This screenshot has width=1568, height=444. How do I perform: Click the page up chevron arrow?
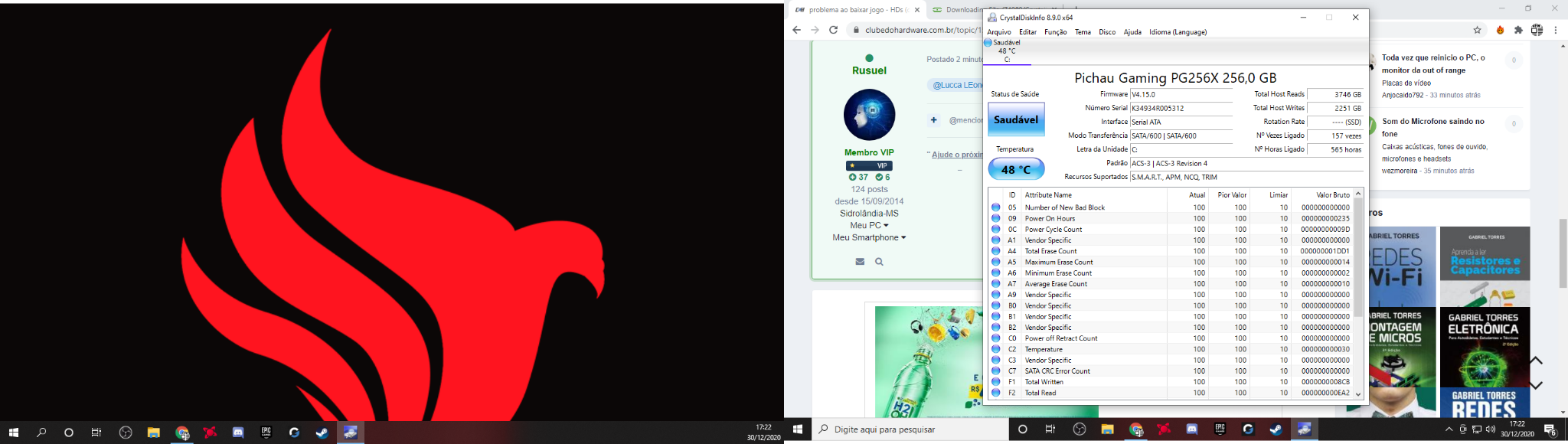click(x=1536, y=361)
